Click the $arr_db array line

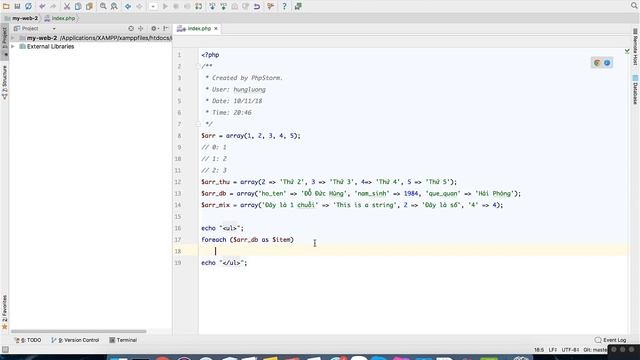coord(361,193)
